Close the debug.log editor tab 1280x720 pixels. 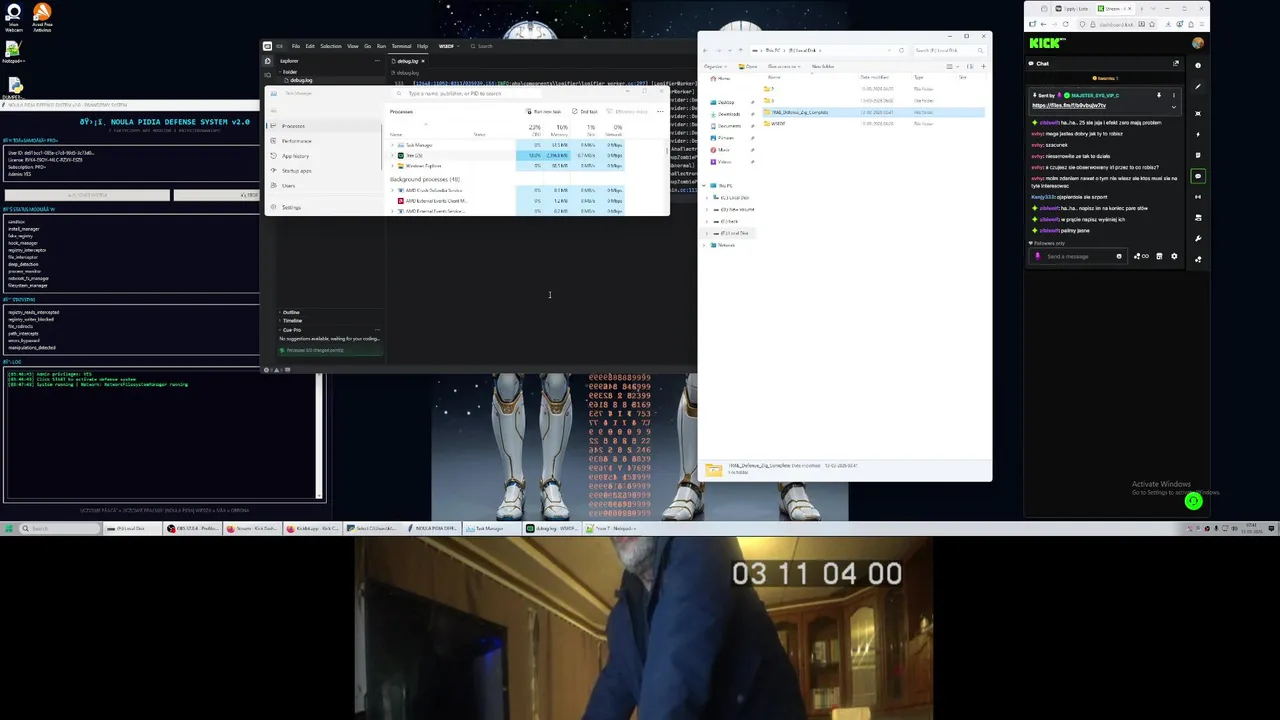(422, 61)
